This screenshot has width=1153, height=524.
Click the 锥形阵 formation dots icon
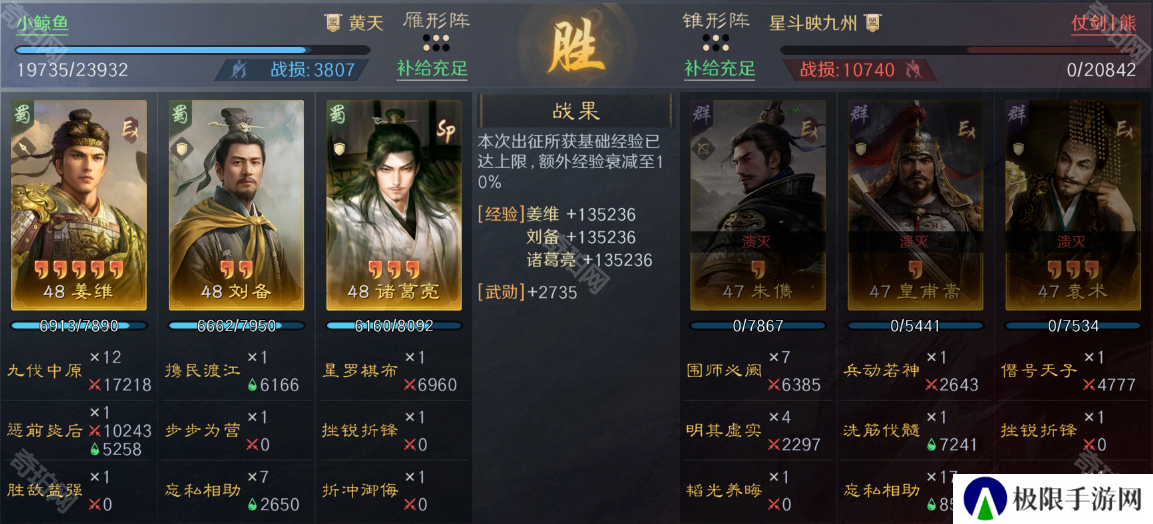pos(715,42)
